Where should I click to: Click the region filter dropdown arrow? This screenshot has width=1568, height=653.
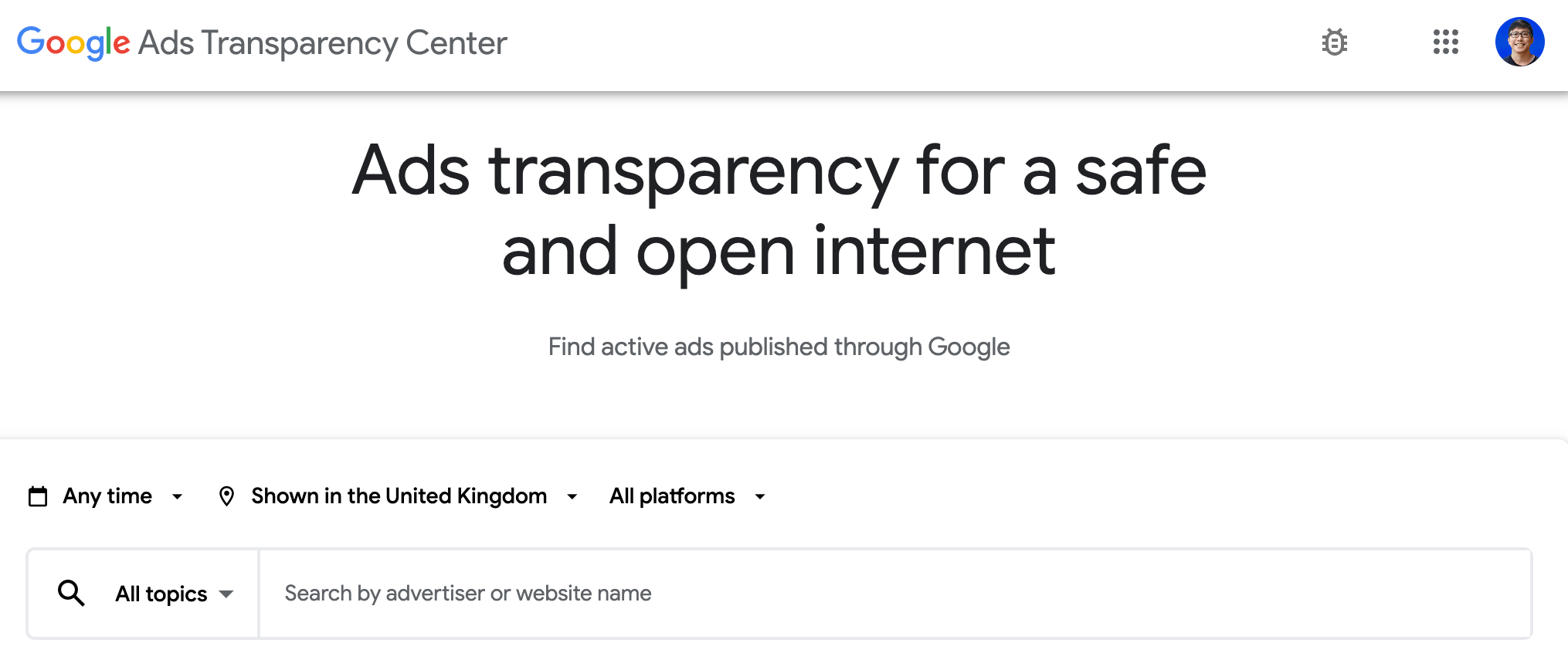tap(572, 496)
